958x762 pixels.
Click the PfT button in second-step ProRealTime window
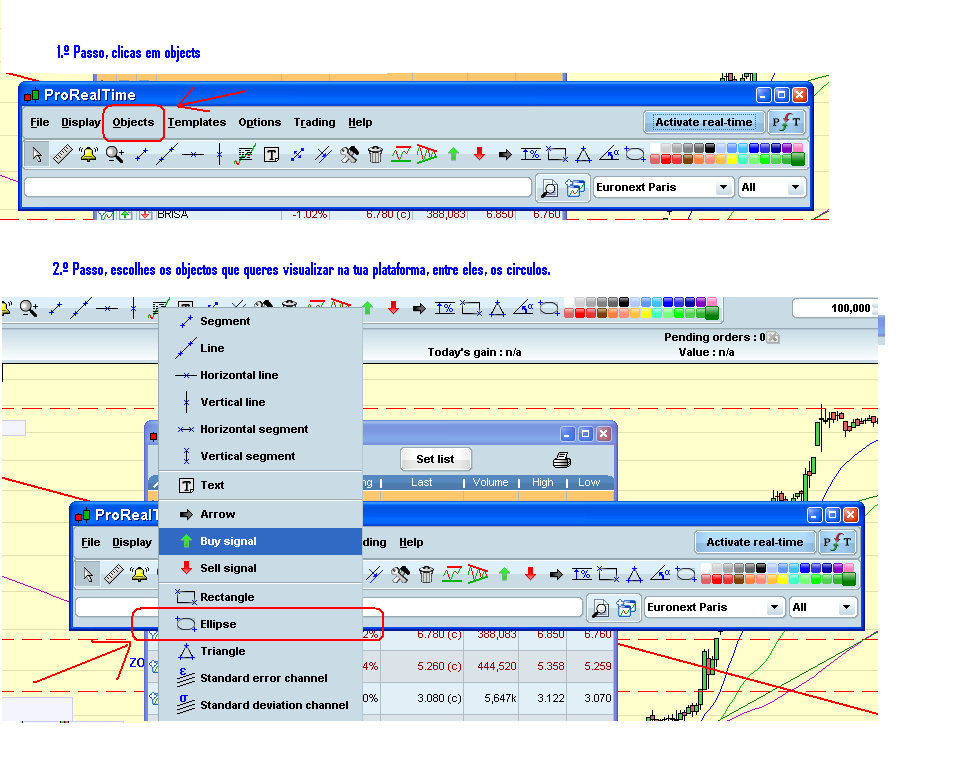click(837, 542)
